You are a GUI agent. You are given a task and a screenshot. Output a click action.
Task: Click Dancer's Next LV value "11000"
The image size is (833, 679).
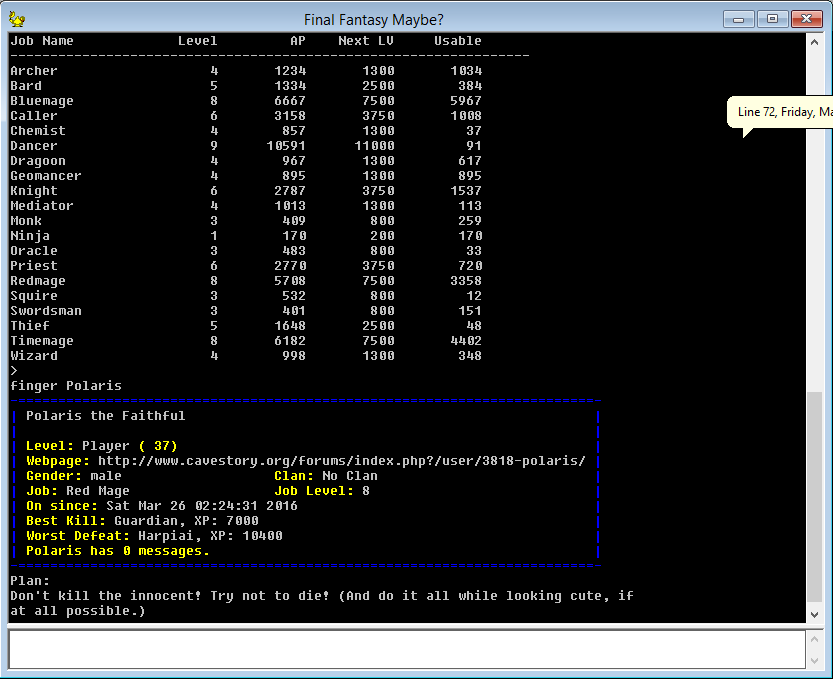(374, 146)
